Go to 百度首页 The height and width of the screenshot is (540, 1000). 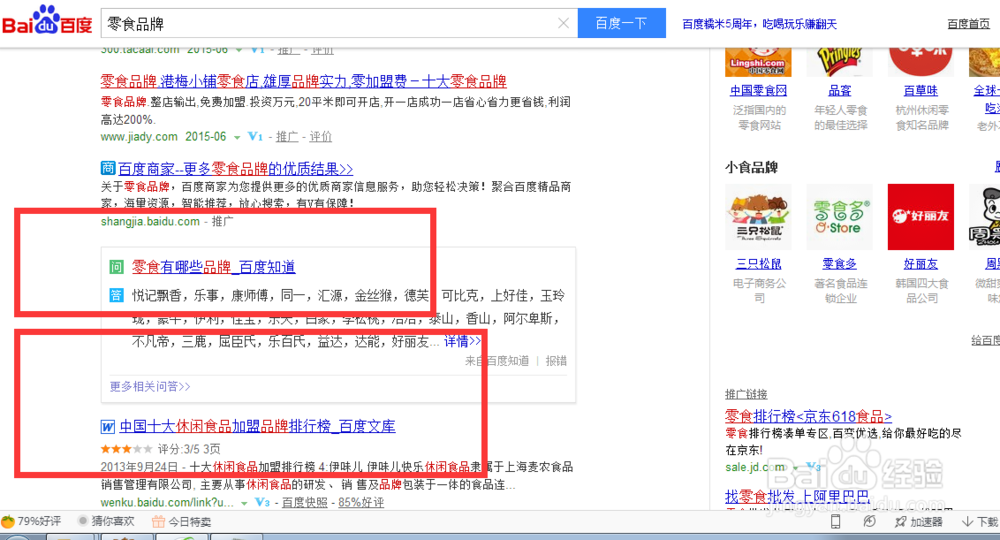click(968, 24)
